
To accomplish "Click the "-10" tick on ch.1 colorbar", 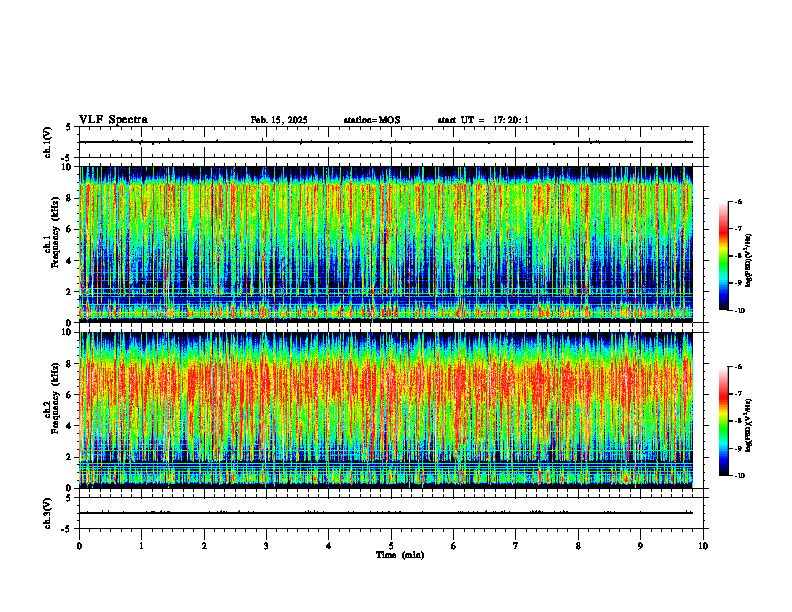I will pos(740,311).
